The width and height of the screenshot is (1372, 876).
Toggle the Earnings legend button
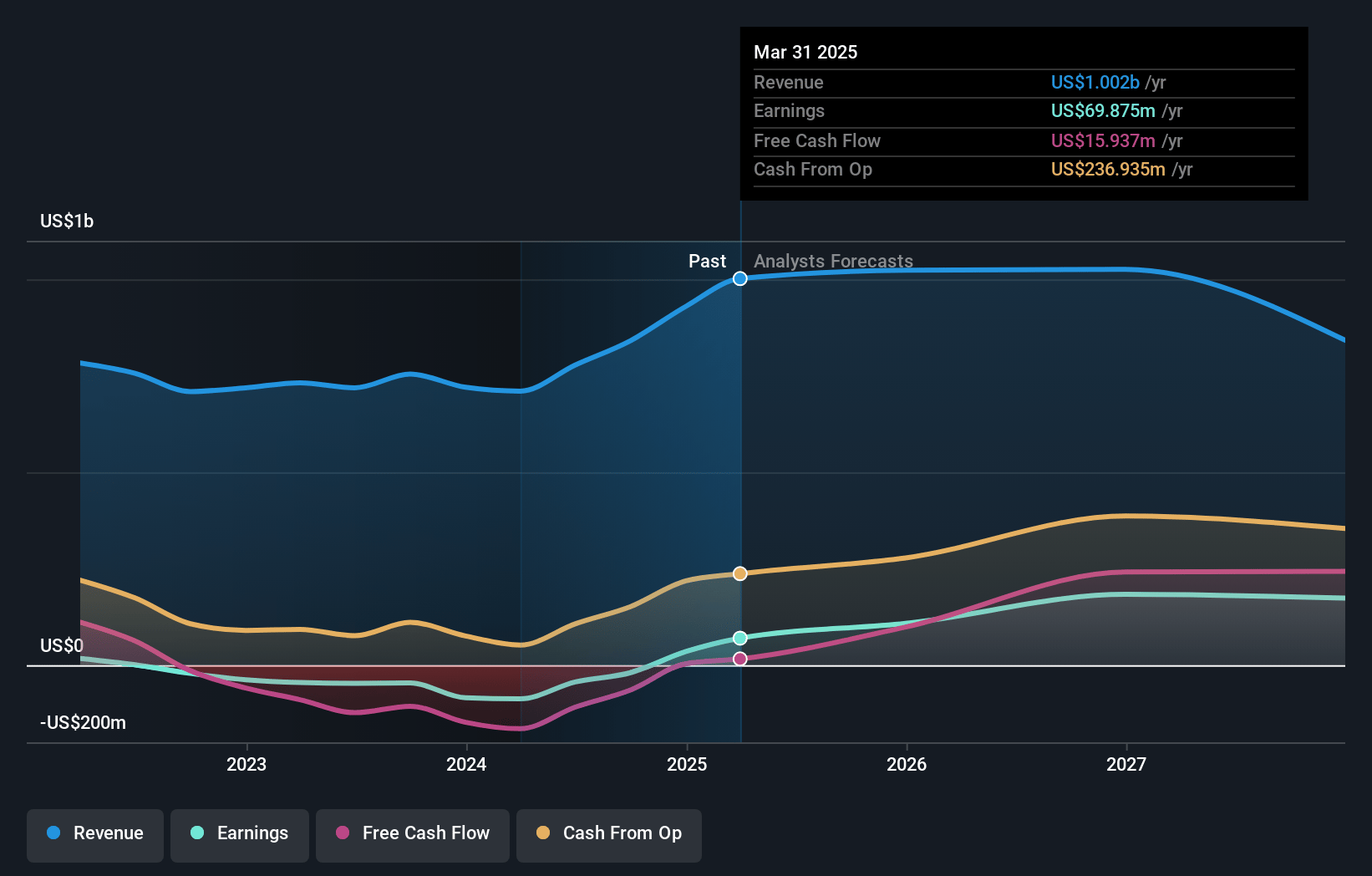click(240, 835)
